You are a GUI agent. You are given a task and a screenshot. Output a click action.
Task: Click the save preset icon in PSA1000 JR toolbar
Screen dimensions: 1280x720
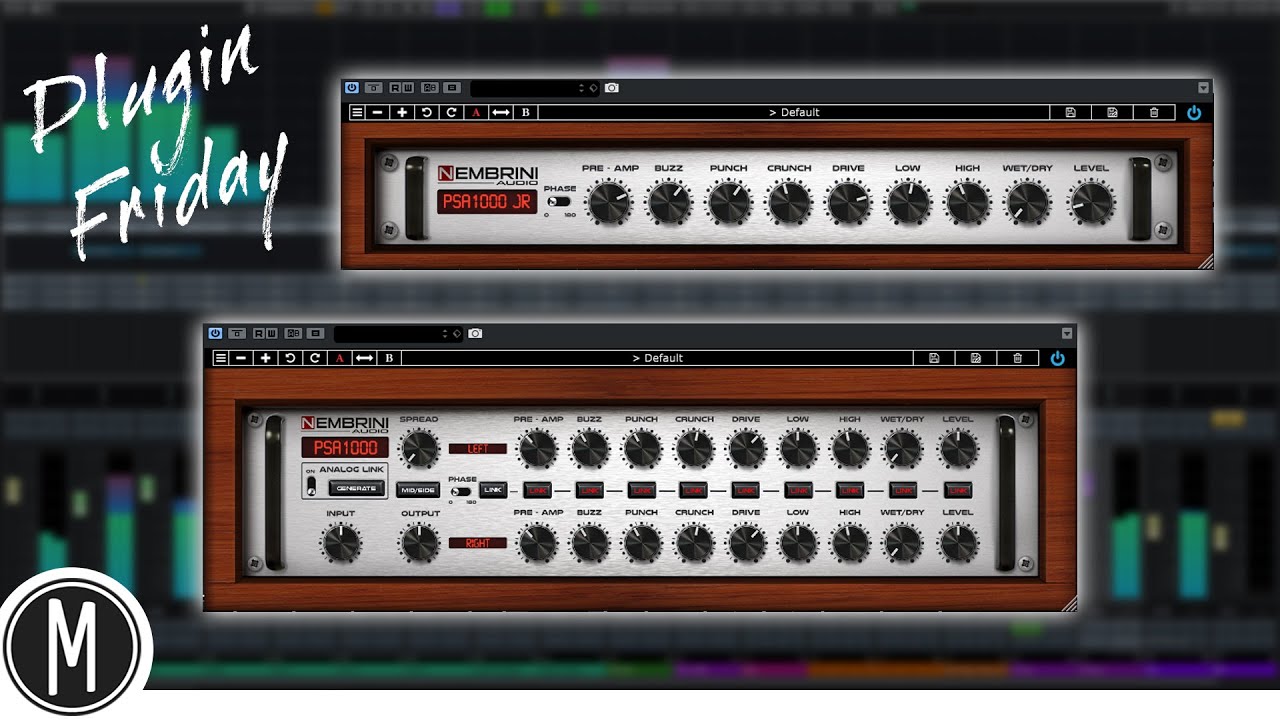1070,112
